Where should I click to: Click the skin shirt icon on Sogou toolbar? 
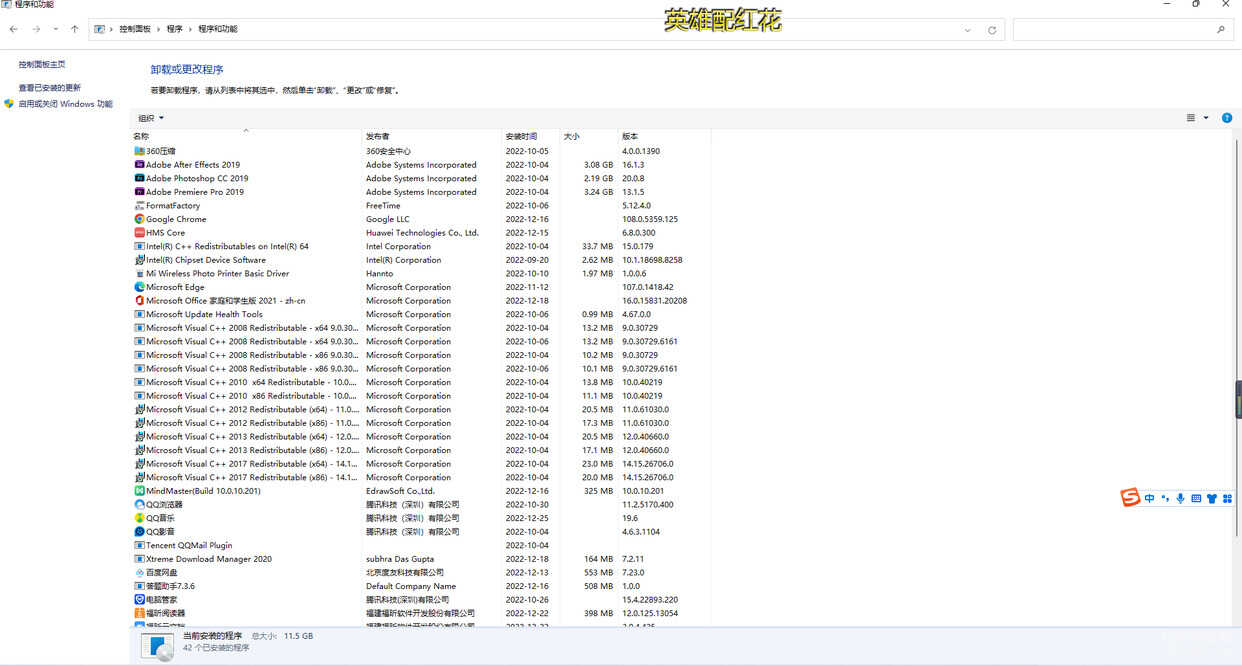point(1212,498)
